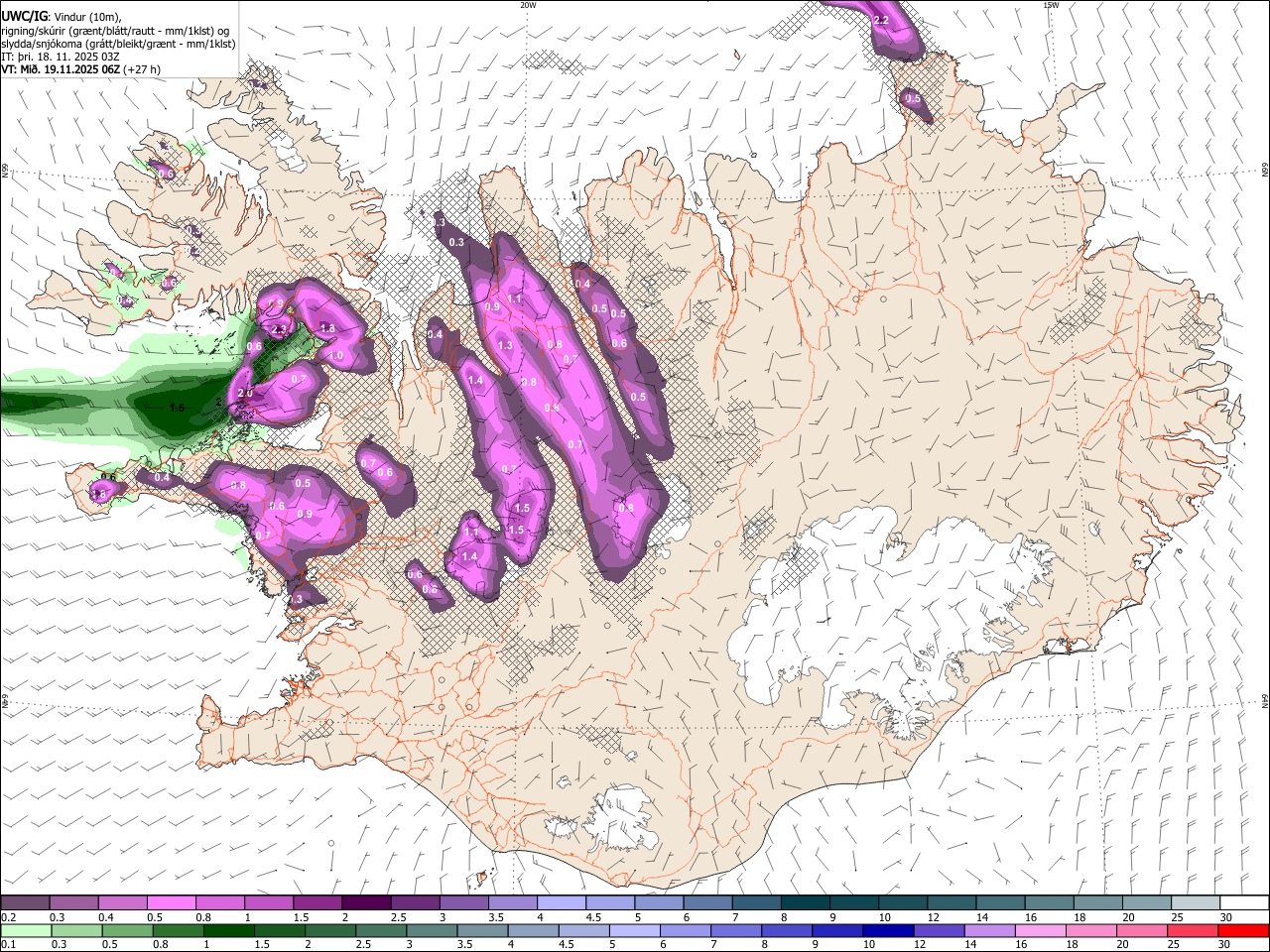Pick pale green lower swatch between 0.1 and 0.3

point(26,931)
